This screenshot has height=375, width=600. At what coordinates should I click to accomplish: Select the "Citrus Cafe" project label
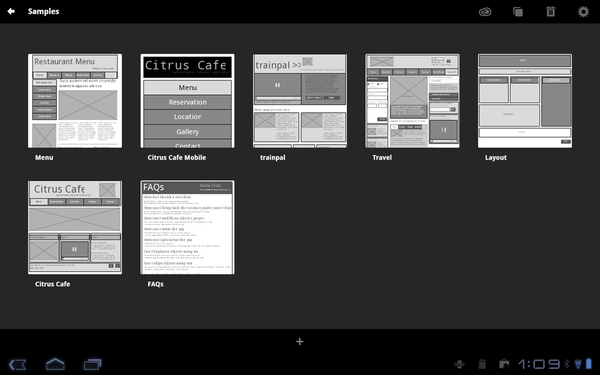click(53, 284)
